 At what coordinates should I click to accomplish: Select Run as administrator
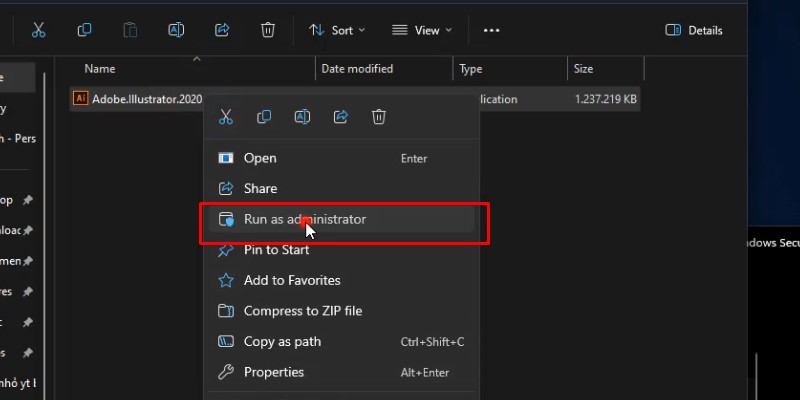(305, 219)
